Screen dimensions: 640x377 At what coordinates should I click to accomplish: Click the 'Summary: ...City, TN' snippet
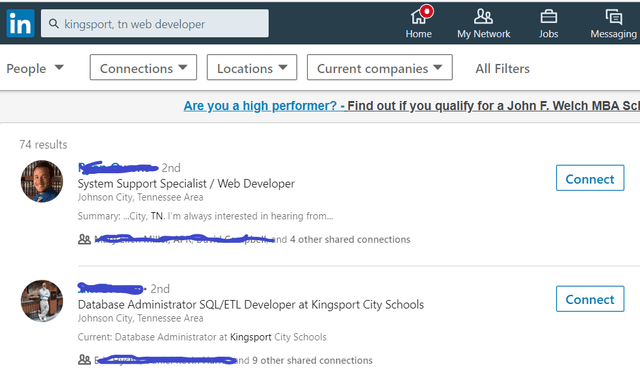click(x=205, y=216)
